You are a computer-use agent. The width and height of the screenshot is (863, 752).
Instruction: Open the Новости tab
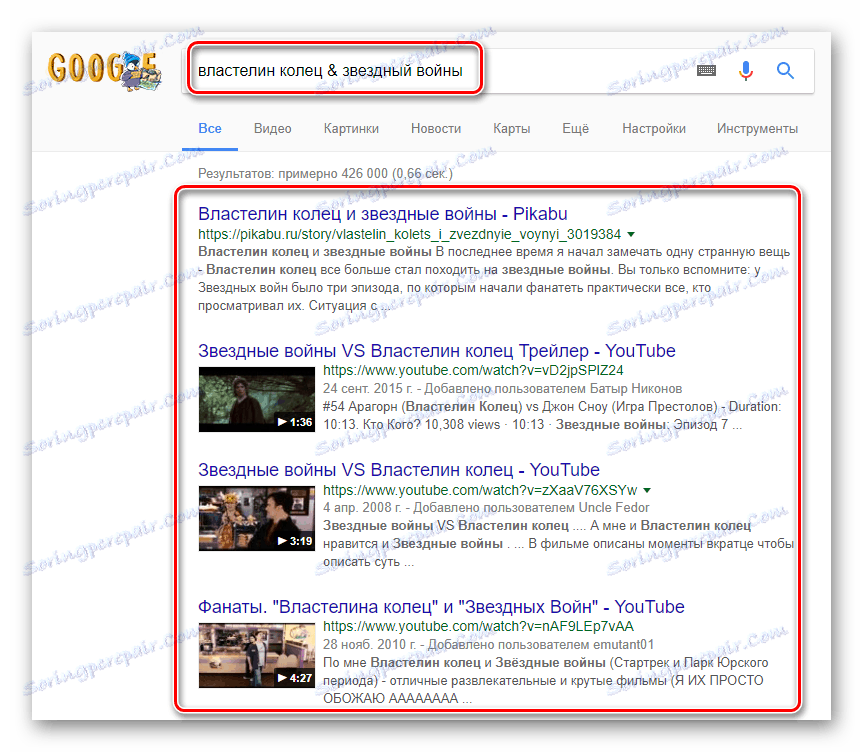[x=436, y=129]
